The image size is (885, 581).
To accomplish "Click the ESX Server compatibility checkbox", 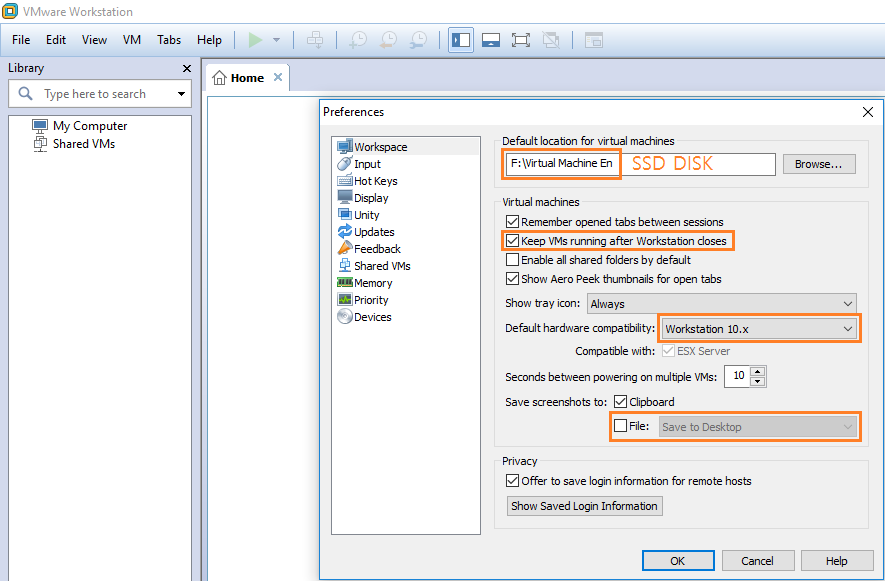I will coord(668,351).
